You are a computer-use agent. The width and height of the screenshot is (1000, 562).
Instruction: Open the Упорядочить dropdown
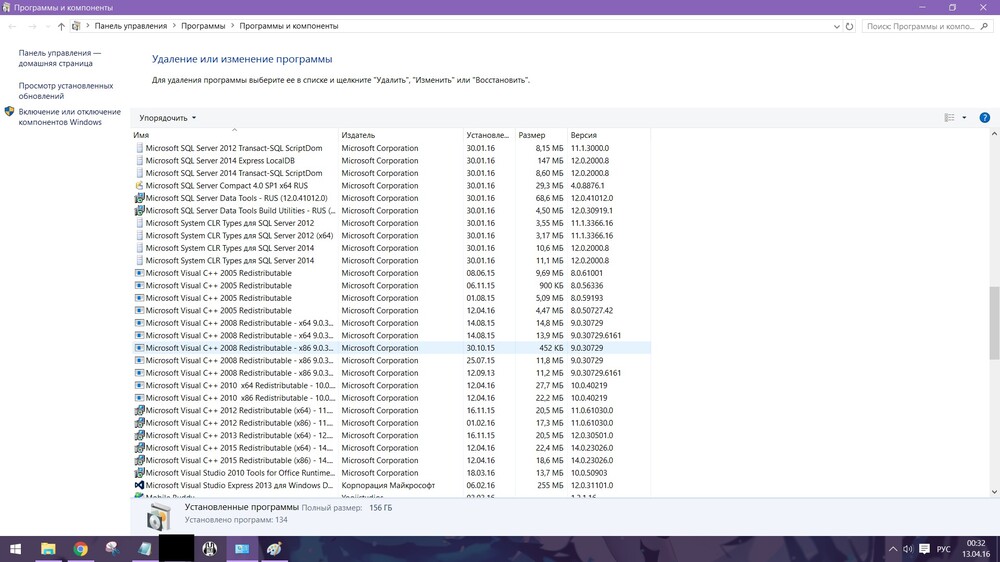(168, 118)
